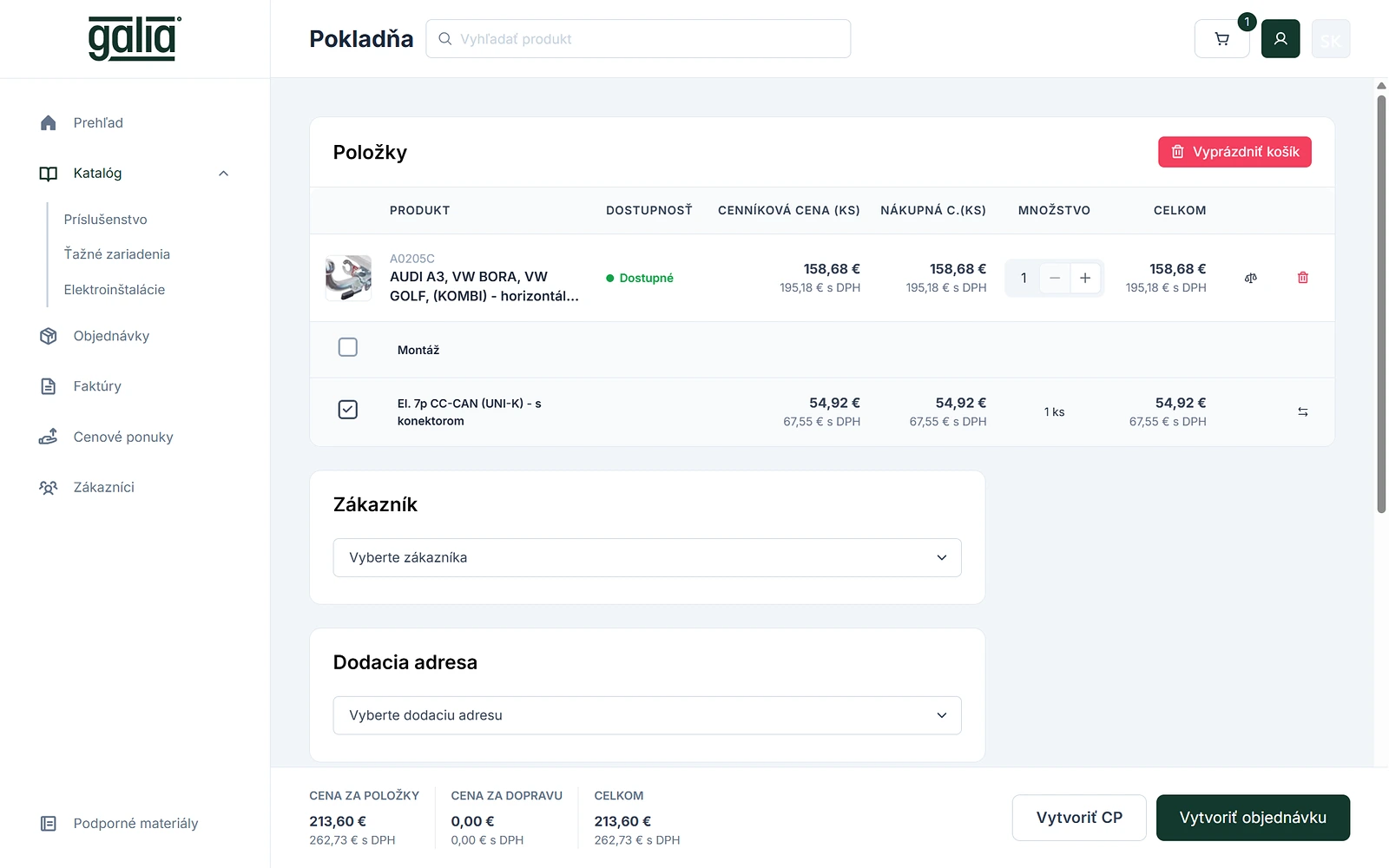Click the Vyprázdniť košík button
The image size is (1389, 868).
[1234, 152]
